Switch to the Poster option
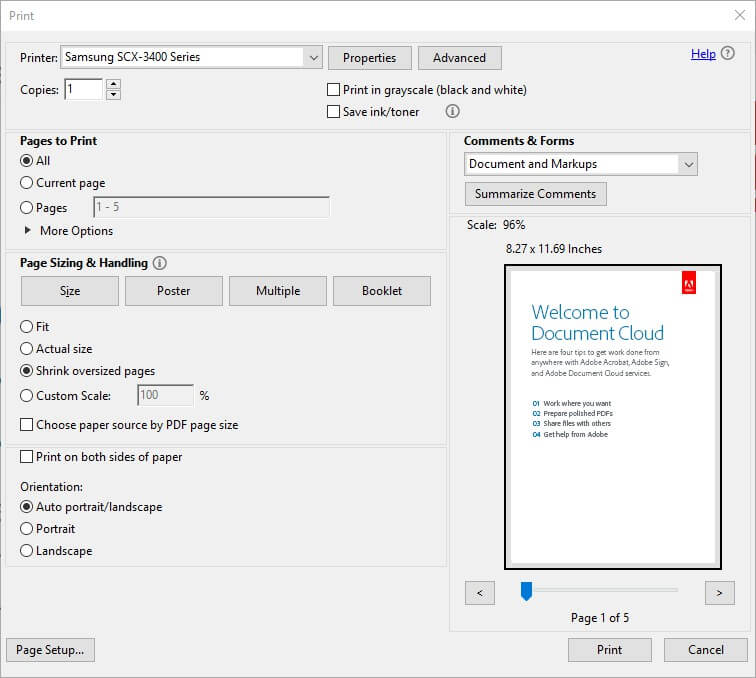Viewport: 756px width, 678px height. [174, 291]
